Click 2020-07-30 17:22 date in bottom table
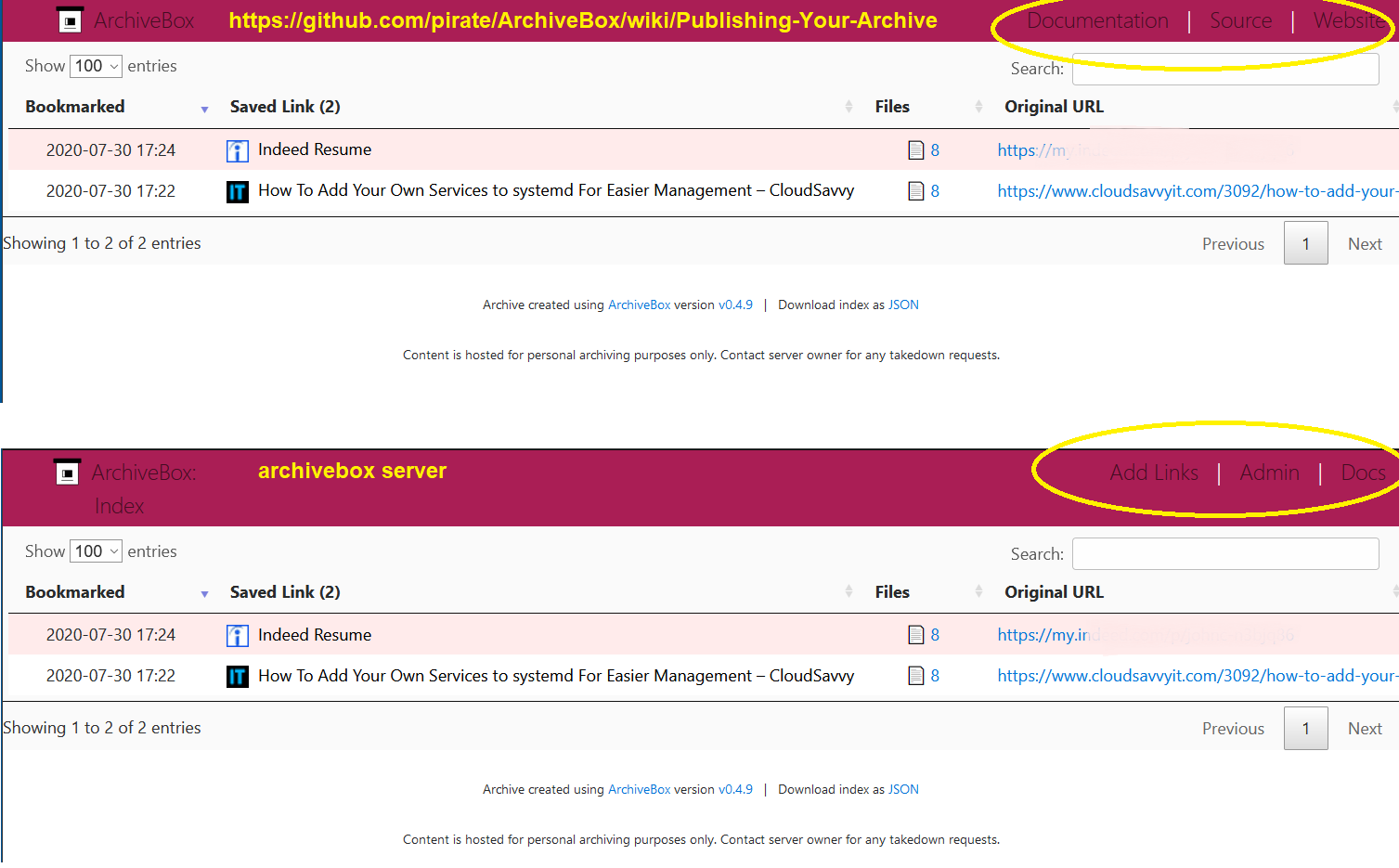This screenshot has width=1399, height=868. pos(110,676)
